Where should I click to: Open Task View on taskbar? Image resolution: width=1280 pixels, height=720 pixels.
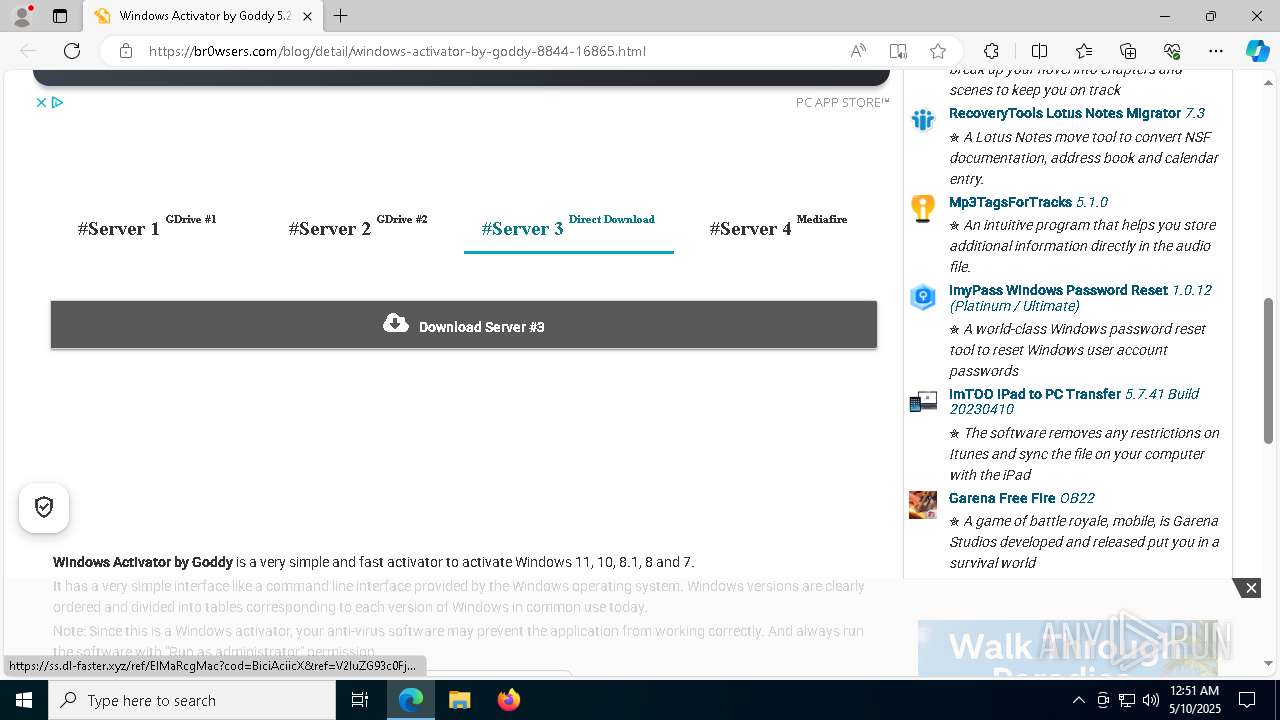coord(360,700)
